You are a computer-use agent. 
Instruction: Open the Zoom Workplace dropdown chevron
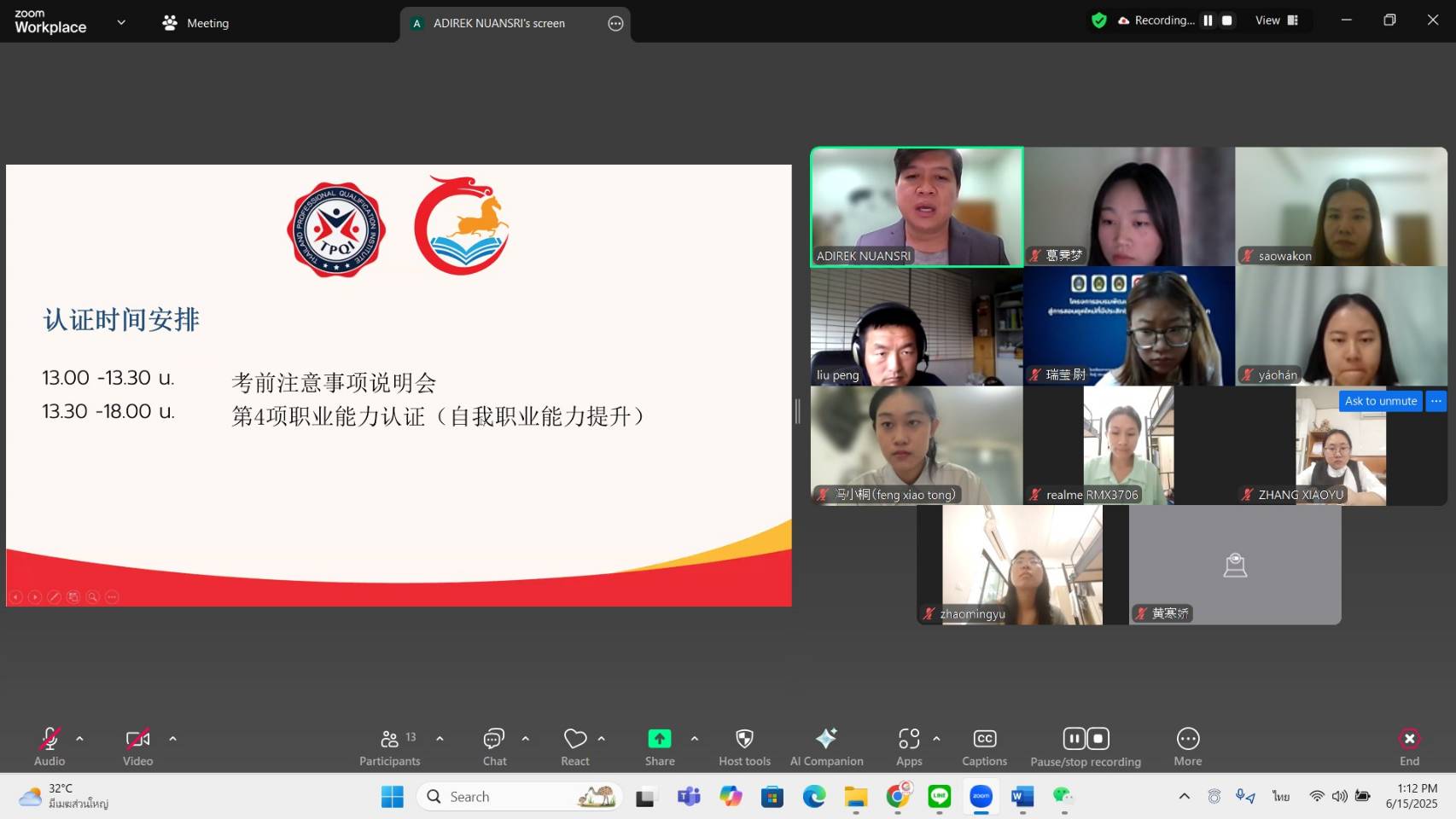(121, 23)
